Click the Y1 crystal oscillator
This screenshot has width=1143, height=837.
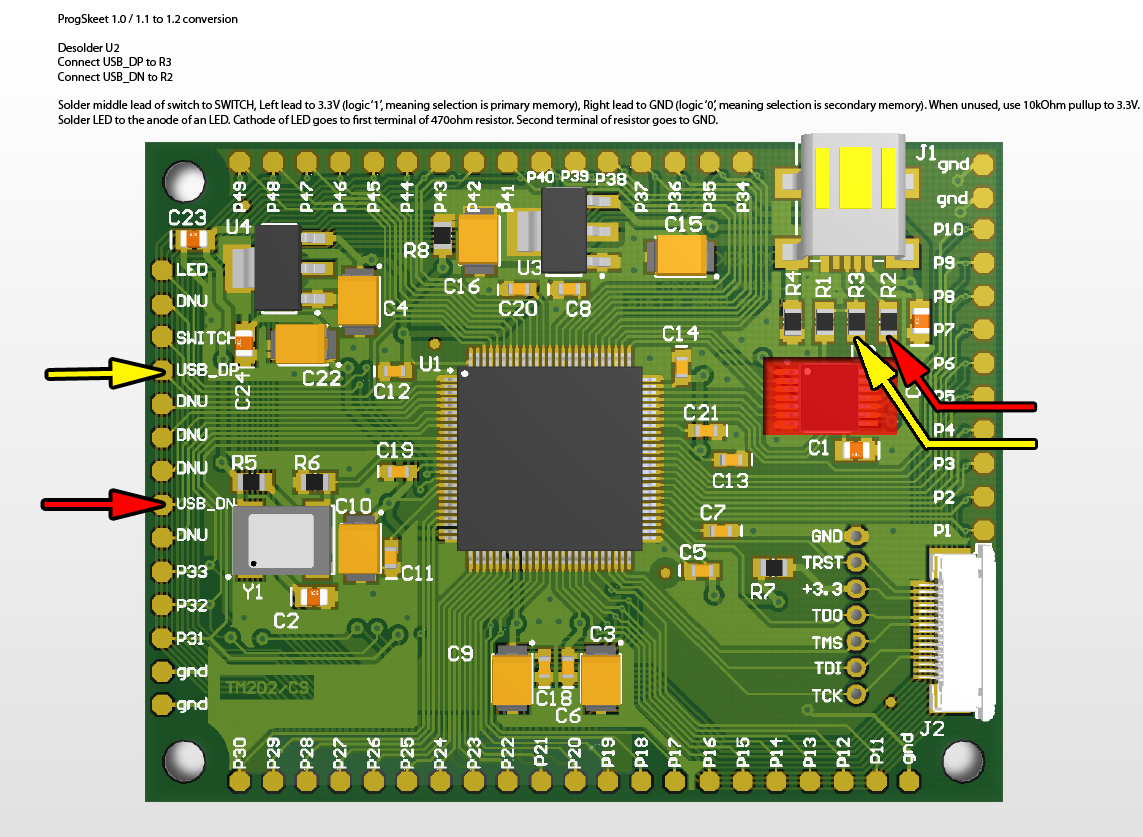(x=281, y=541)
